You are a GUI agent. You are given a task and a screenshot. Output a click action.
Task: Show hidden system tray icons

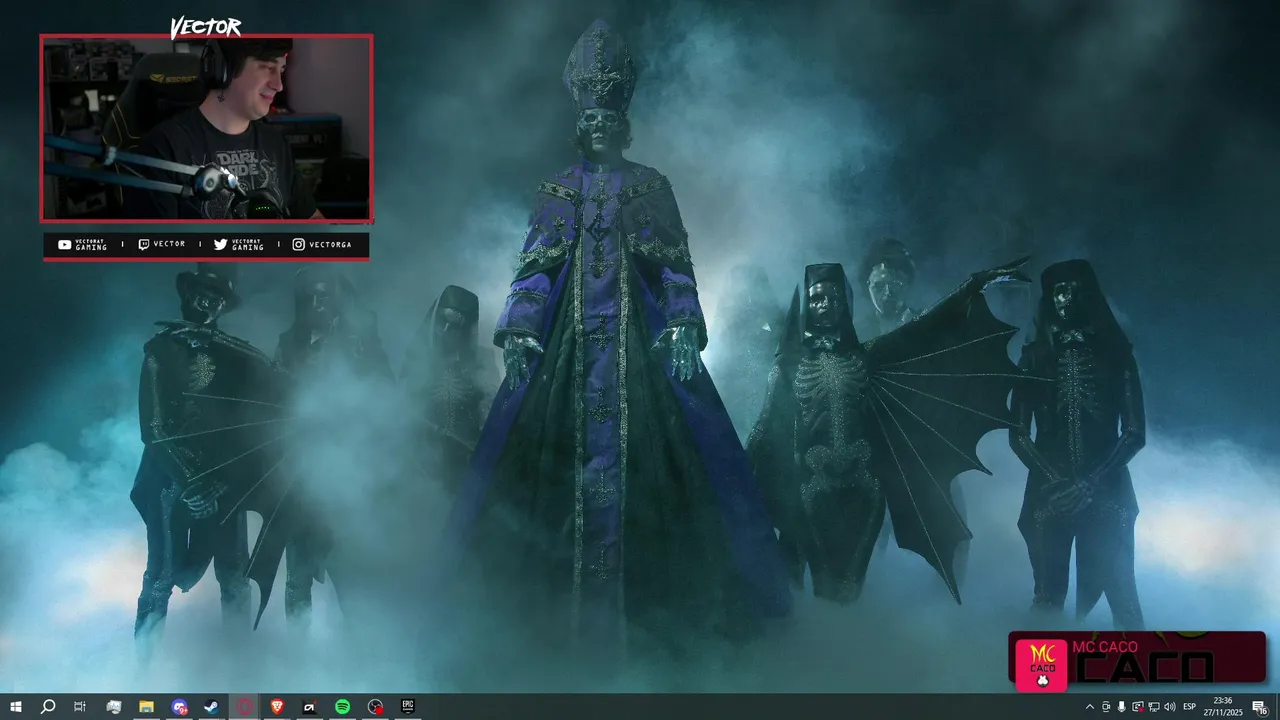(1090, 707)
